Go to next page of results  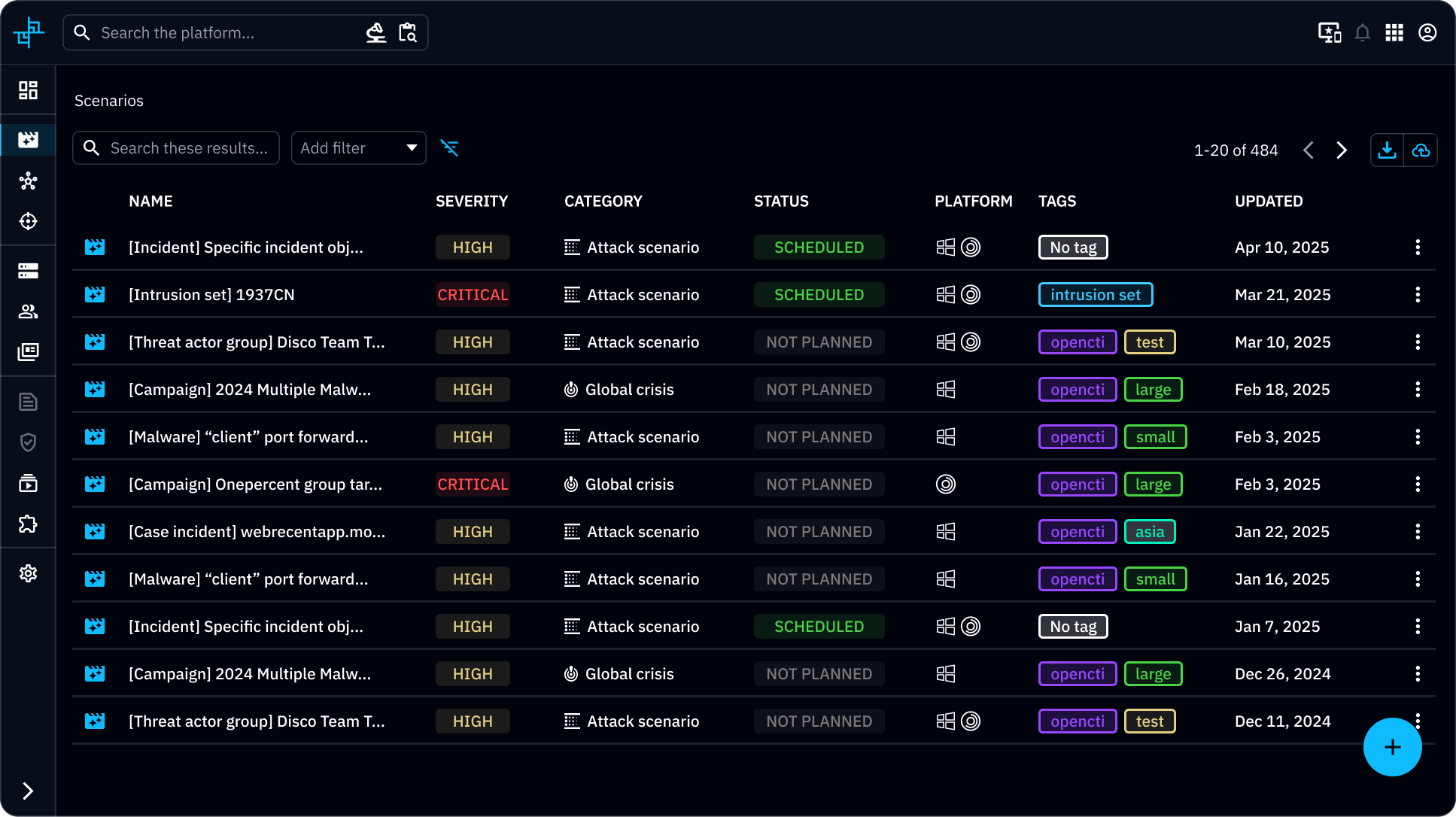click(x=1342, y=150)
